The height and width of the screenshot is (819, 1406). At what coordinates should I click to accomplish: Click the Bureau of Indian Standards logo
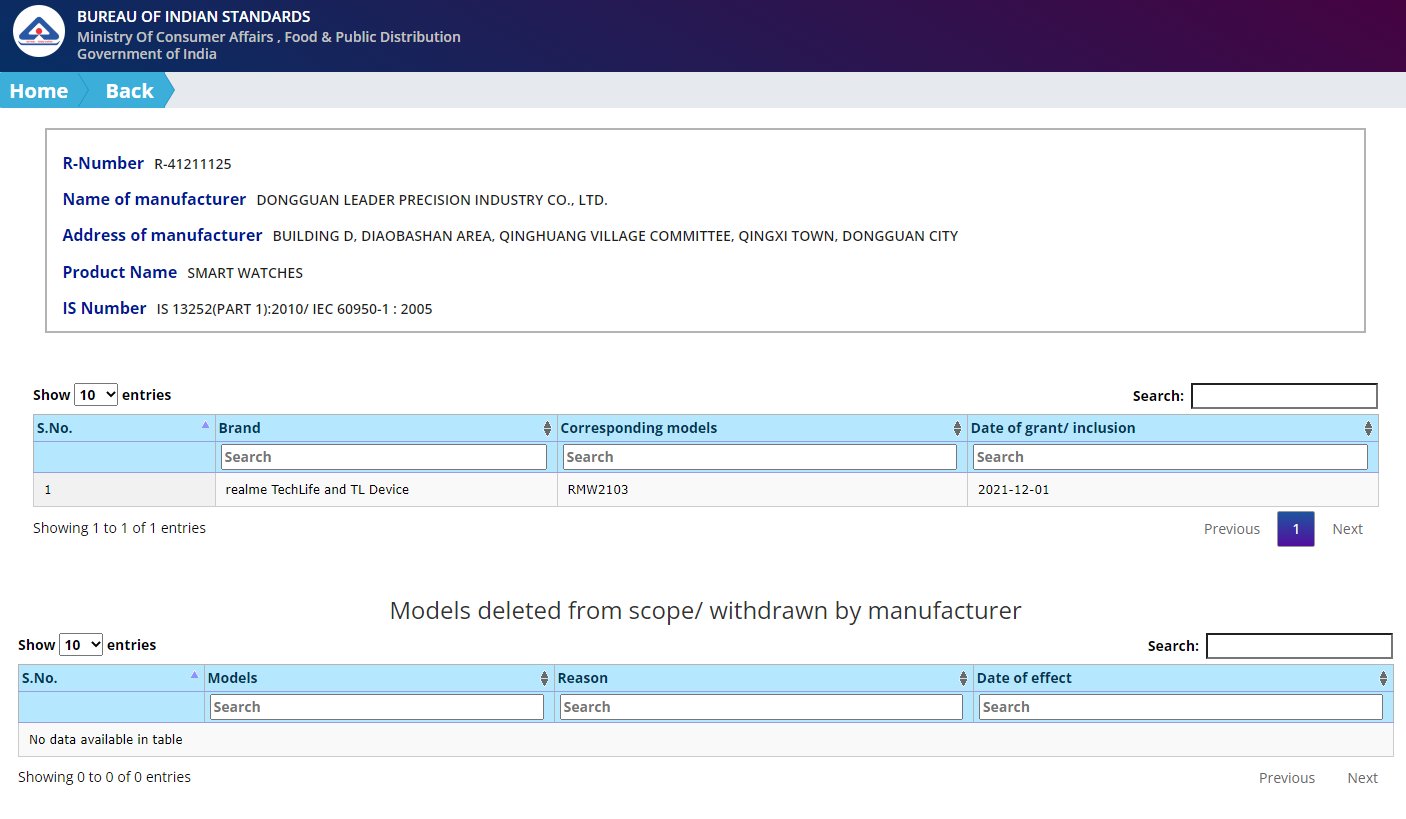(x=38, y=32)
